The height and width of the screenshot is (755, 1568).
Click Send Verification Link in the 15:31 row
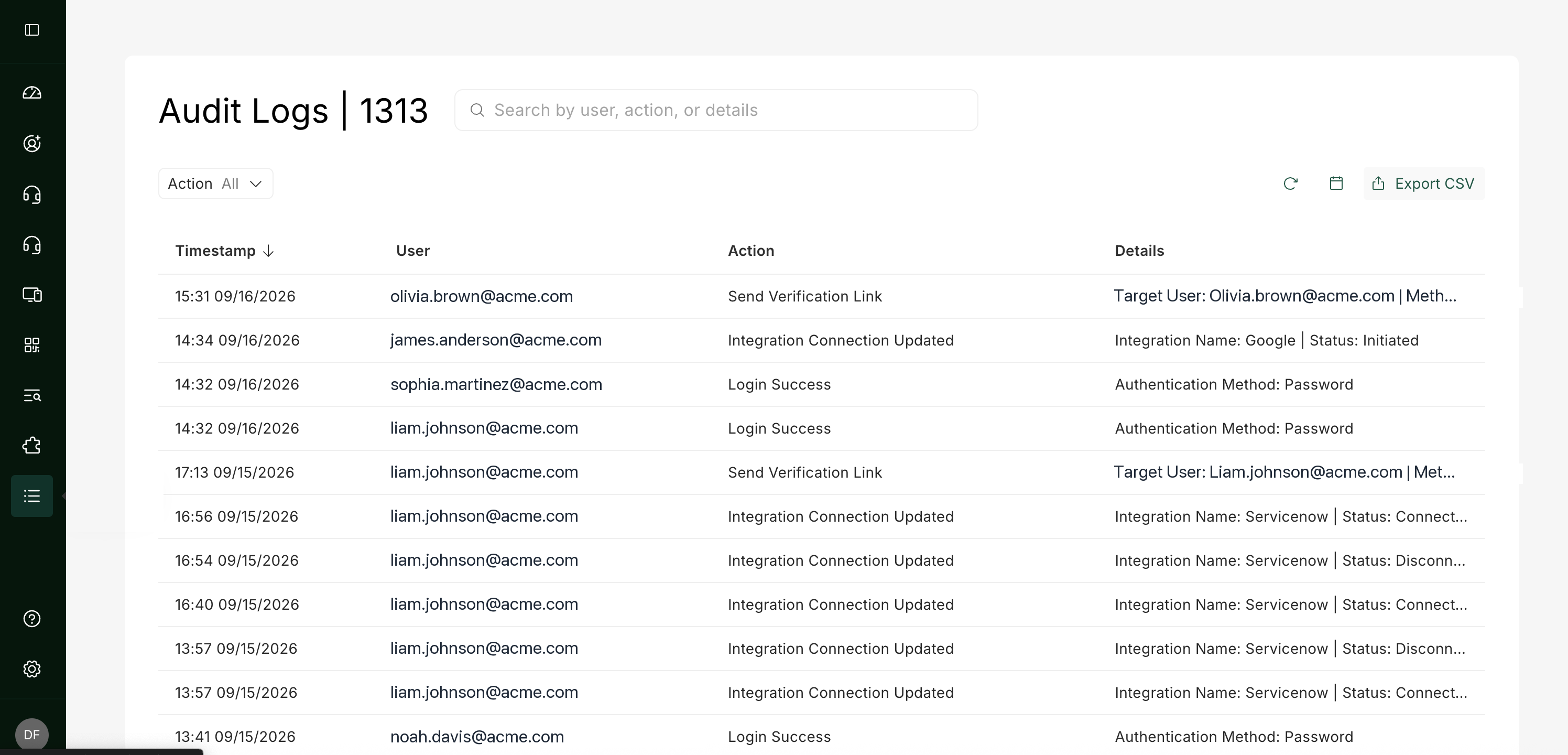[804, 297]
